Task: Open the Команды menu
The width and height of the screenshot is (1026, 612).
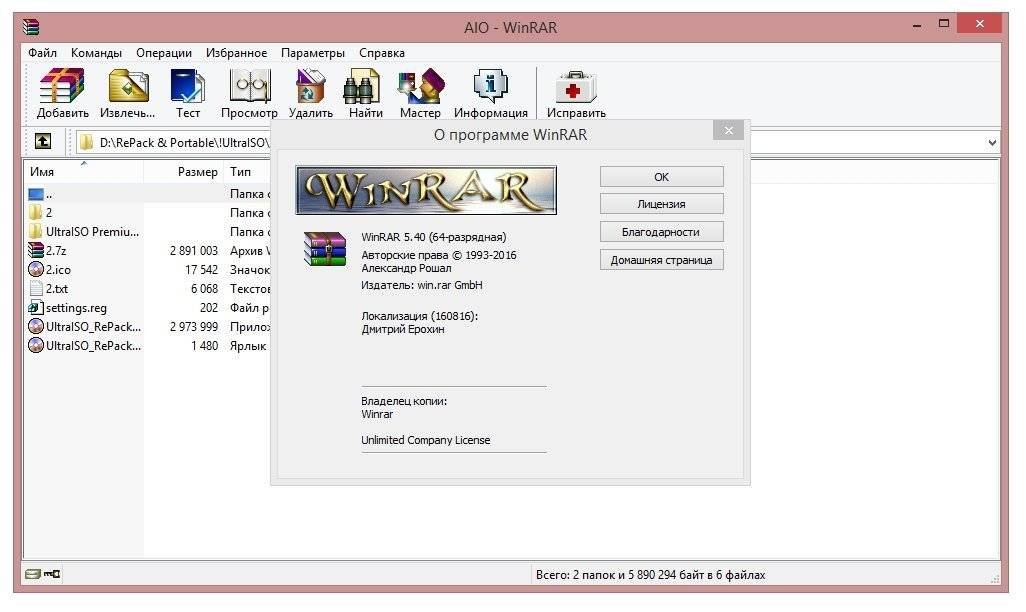Action: [96, 53]
